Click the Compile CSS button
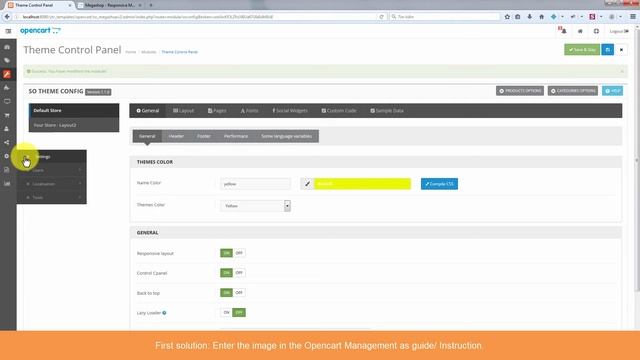Image resolution: width=640 pixels, height=360 pixels. click(439, 184)
